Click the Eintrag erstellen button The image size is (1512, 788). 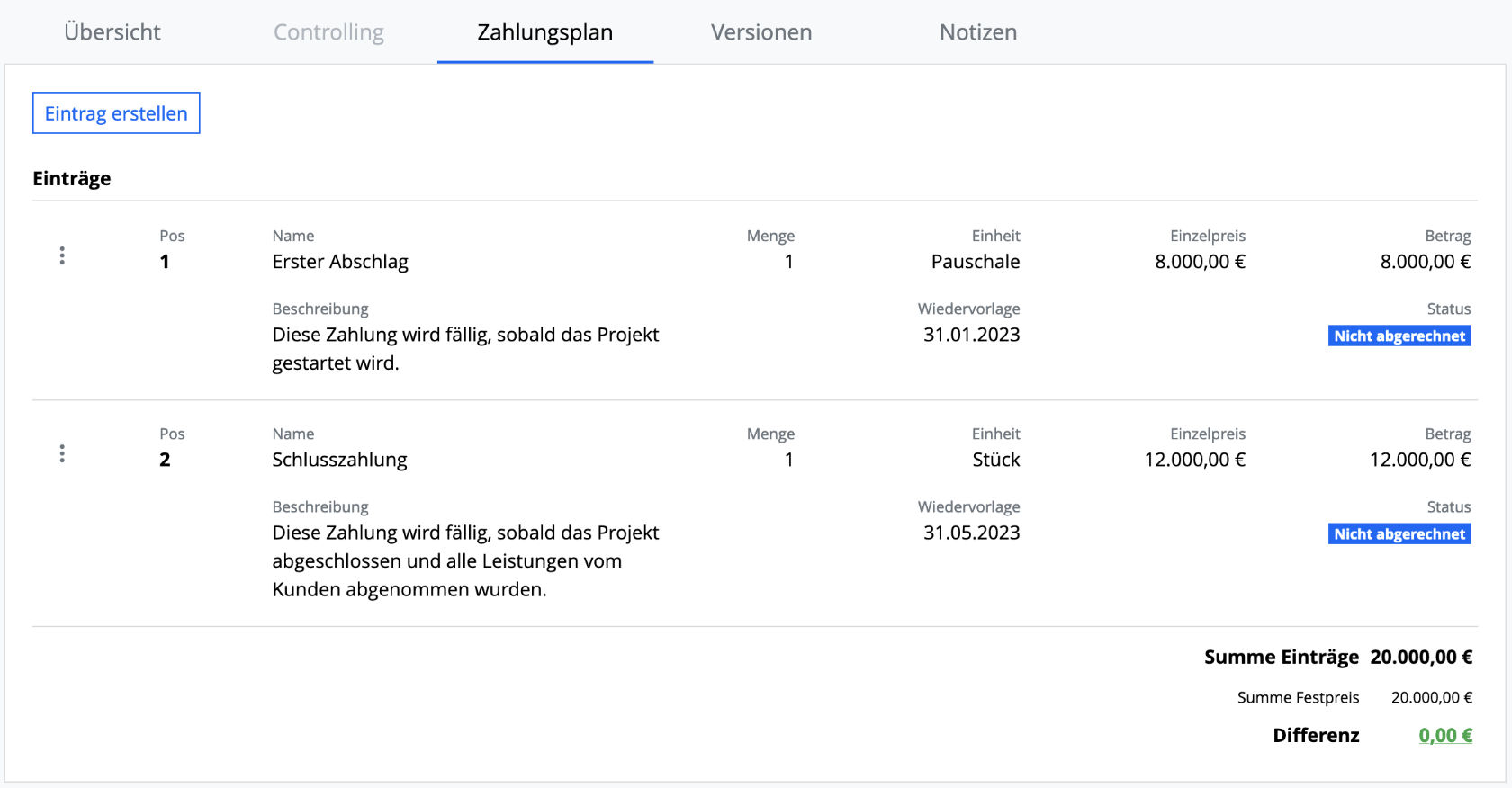(x=116, y=113)
